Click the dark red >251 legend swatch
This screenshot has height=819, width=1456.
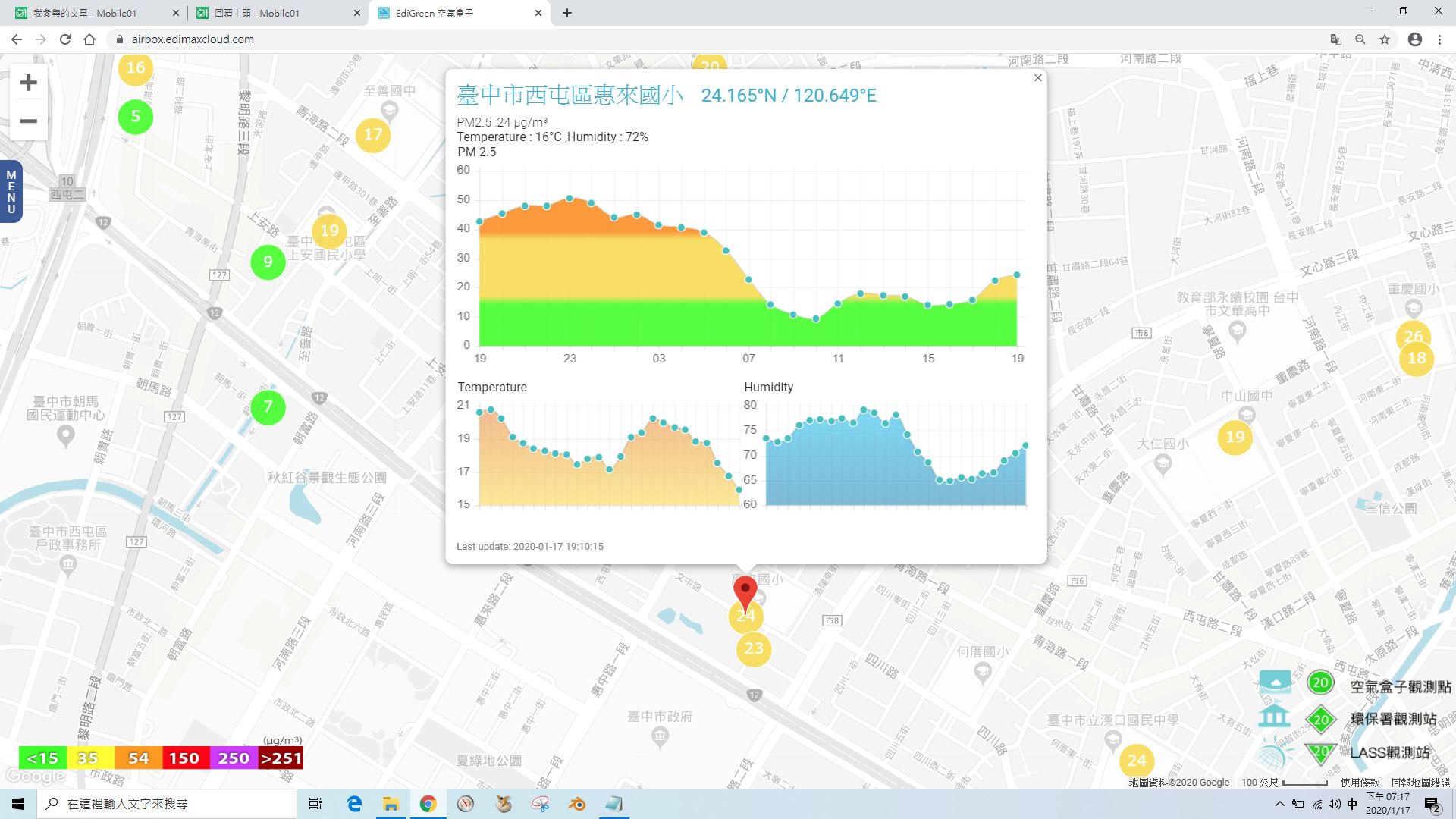point(281,758)
